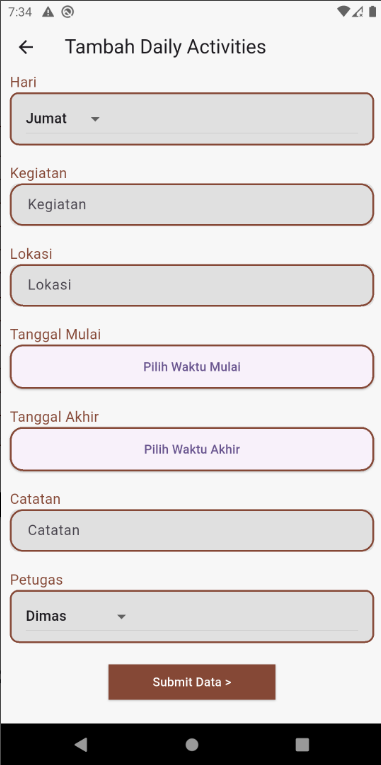Tap the cellular signal status icon
This screenshot has height=765, width=381.
coord(358,12)
